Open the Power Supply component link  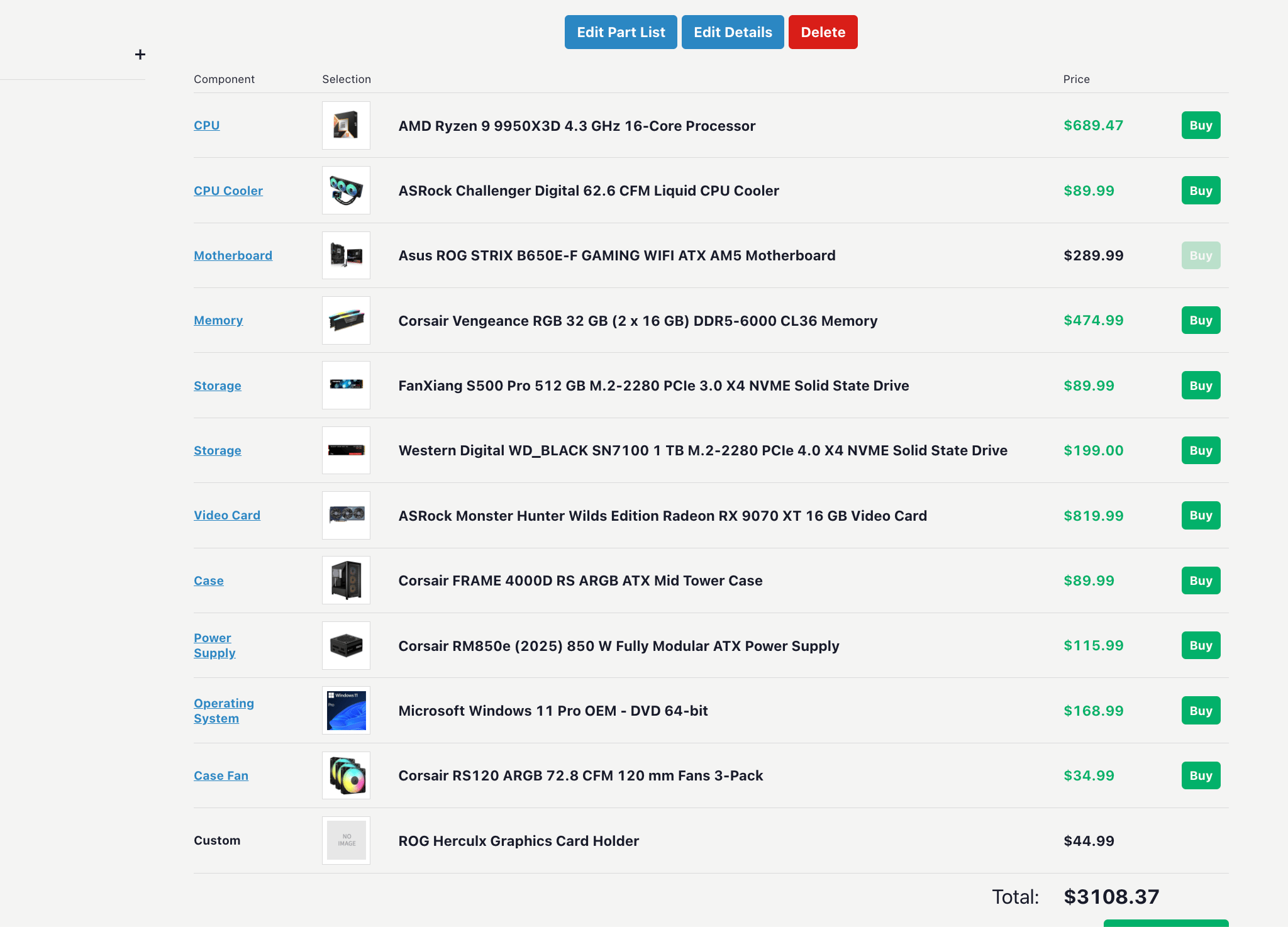tap(214, 645)
